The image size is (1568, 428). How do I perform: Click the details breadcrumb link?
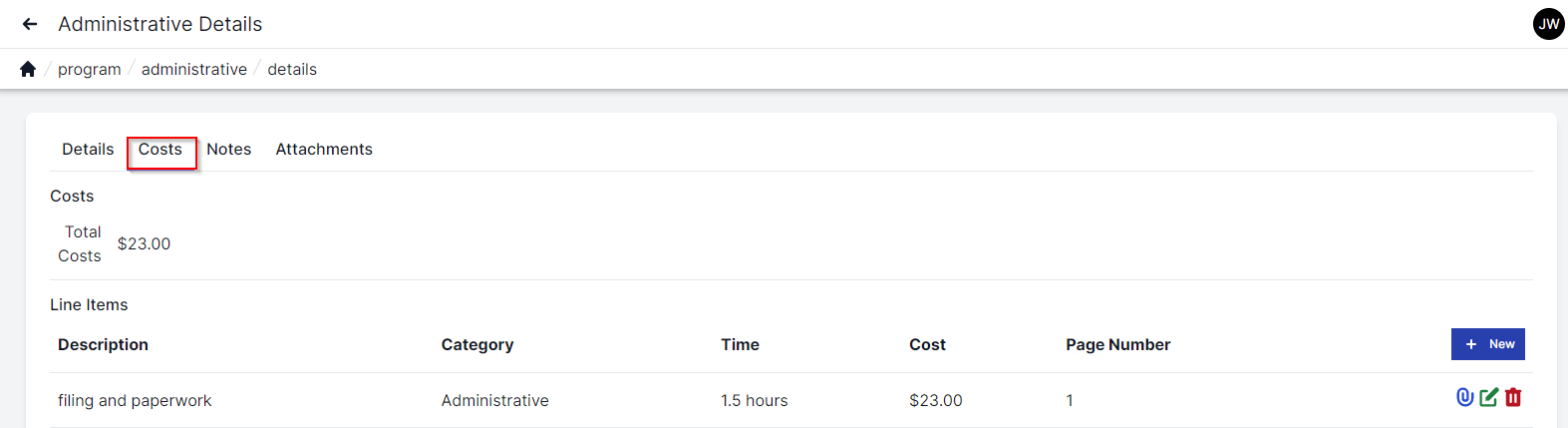tap(292, 69)
